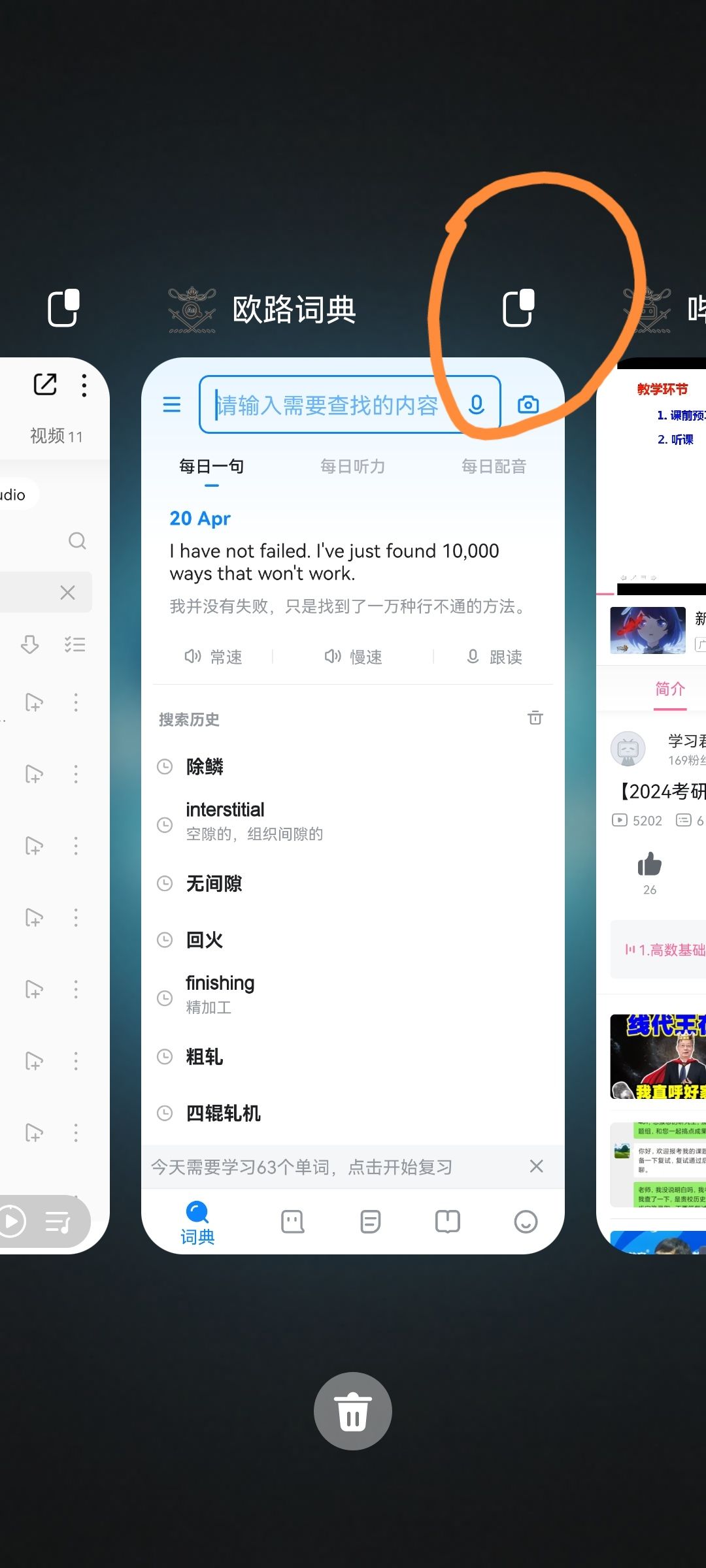Dismiss the review reminder banner with X
Screen dimensions: 706x1568
[x=537, y=1166]
